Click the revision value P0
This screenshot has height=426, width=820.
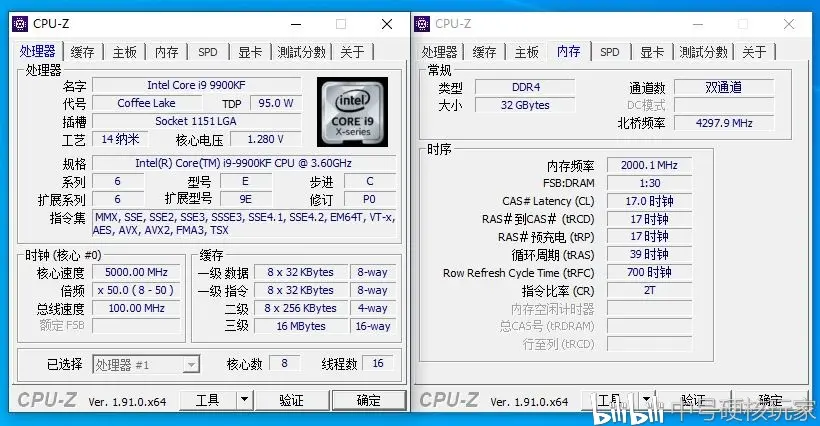370,199
